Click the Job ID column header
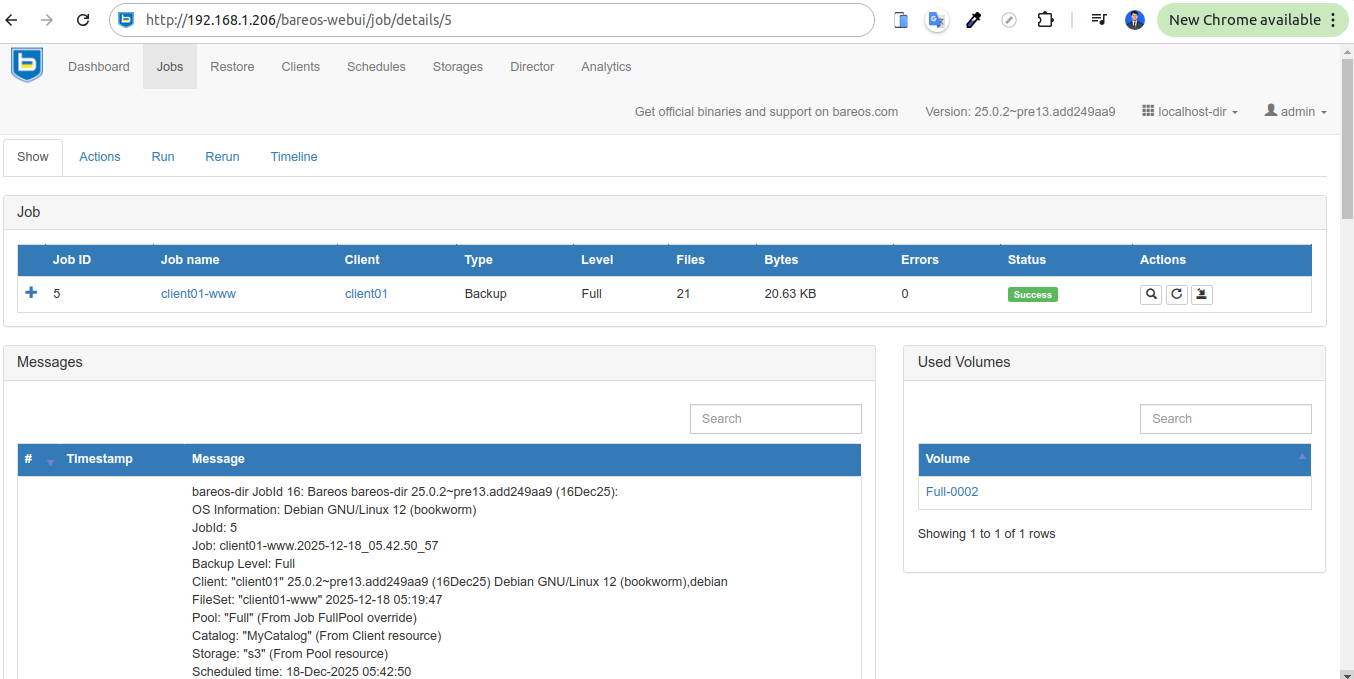The width and height of the screenshot is (1354, 679). pos(72,260)
